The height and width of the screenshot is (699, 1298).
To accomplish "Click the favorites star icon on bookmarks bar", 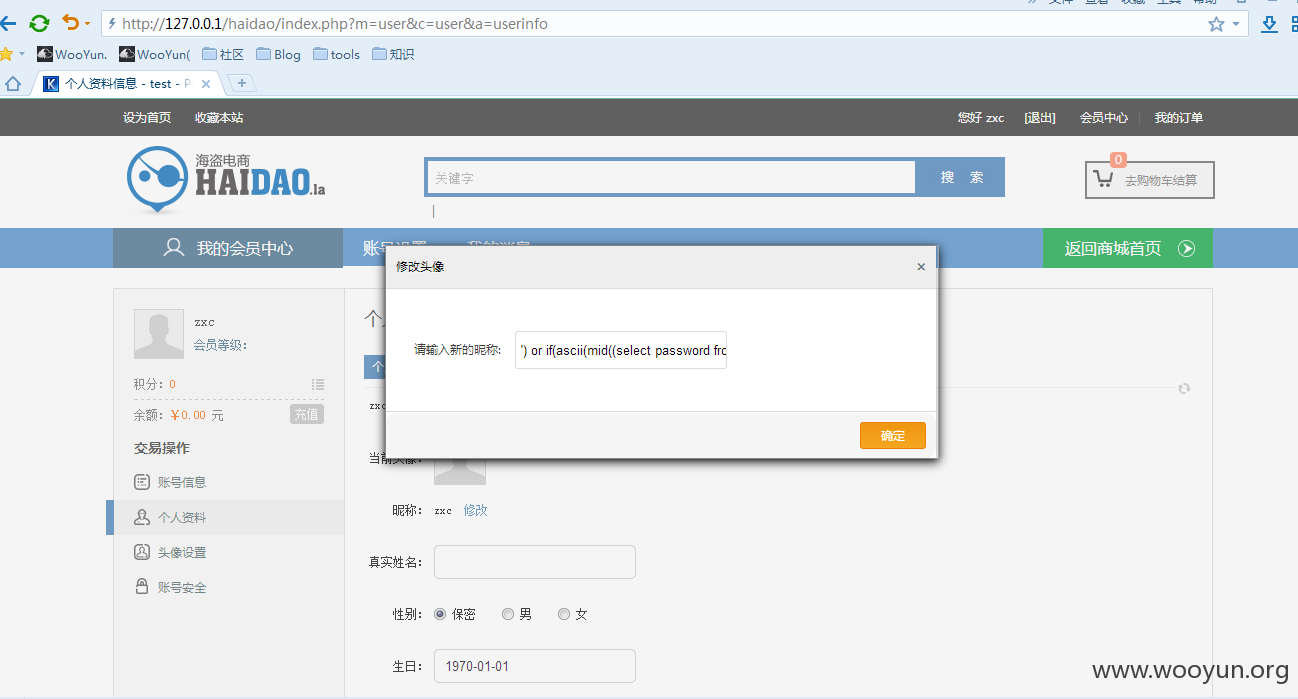I will point(6,54).
